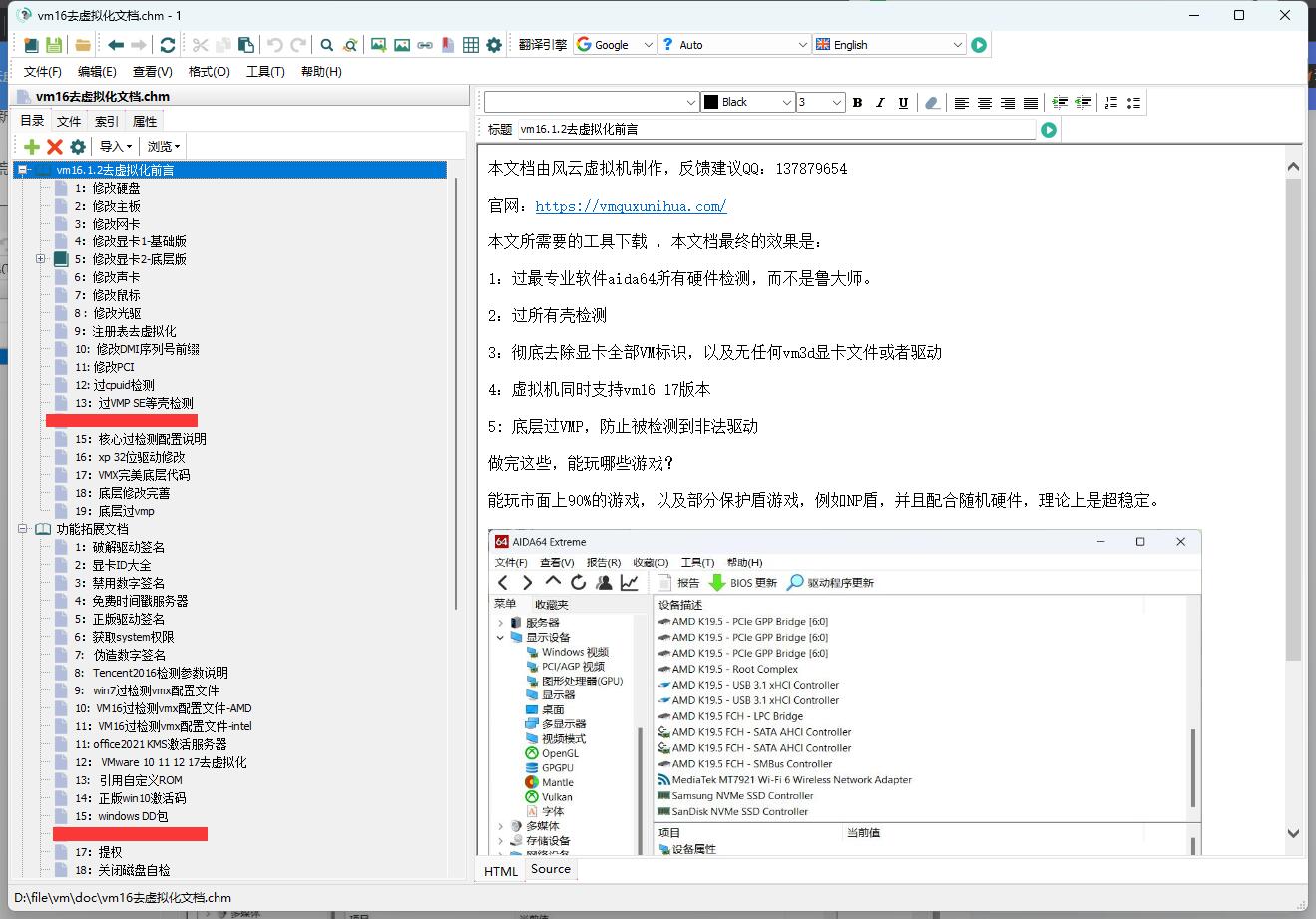Open the 导入 import dropdown
The width and height of the screenshot is (1316, 919).
(x=116, y=147)
